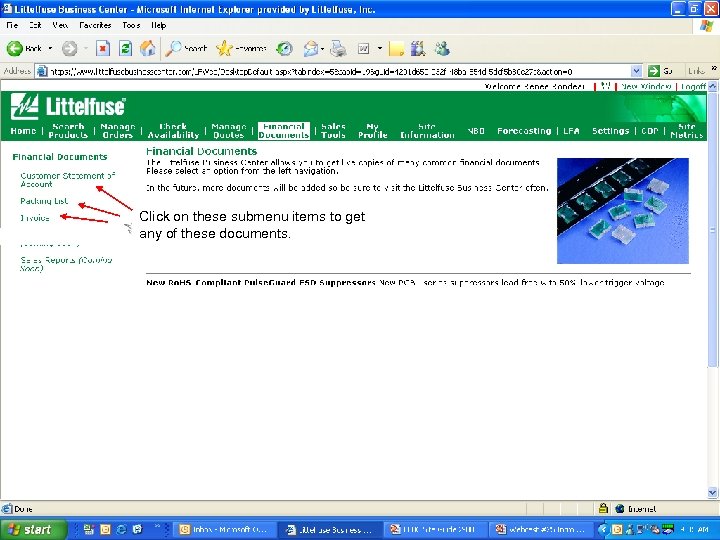Open the LFA tab
The image size is (720, 540).
571,131
